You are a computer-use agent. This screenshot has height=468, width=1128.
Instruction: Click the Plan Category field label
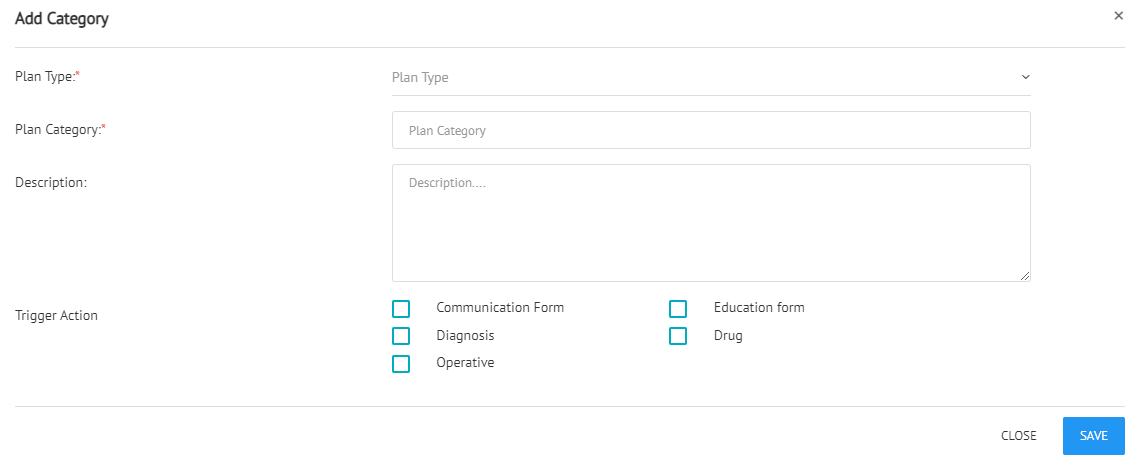coord(60,129)
